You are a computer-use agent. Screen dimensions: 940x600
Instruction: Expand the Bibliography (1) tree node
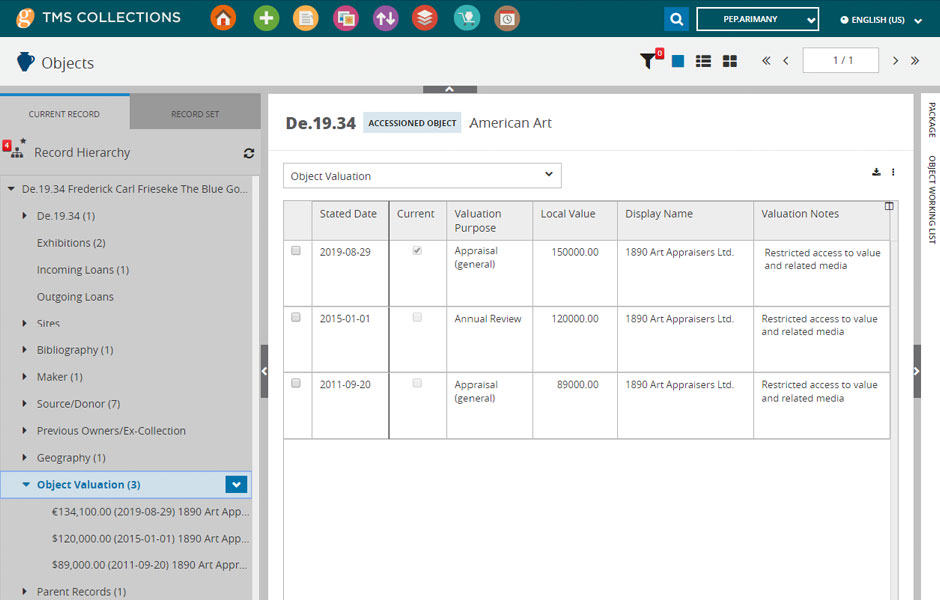pos(26,350)
